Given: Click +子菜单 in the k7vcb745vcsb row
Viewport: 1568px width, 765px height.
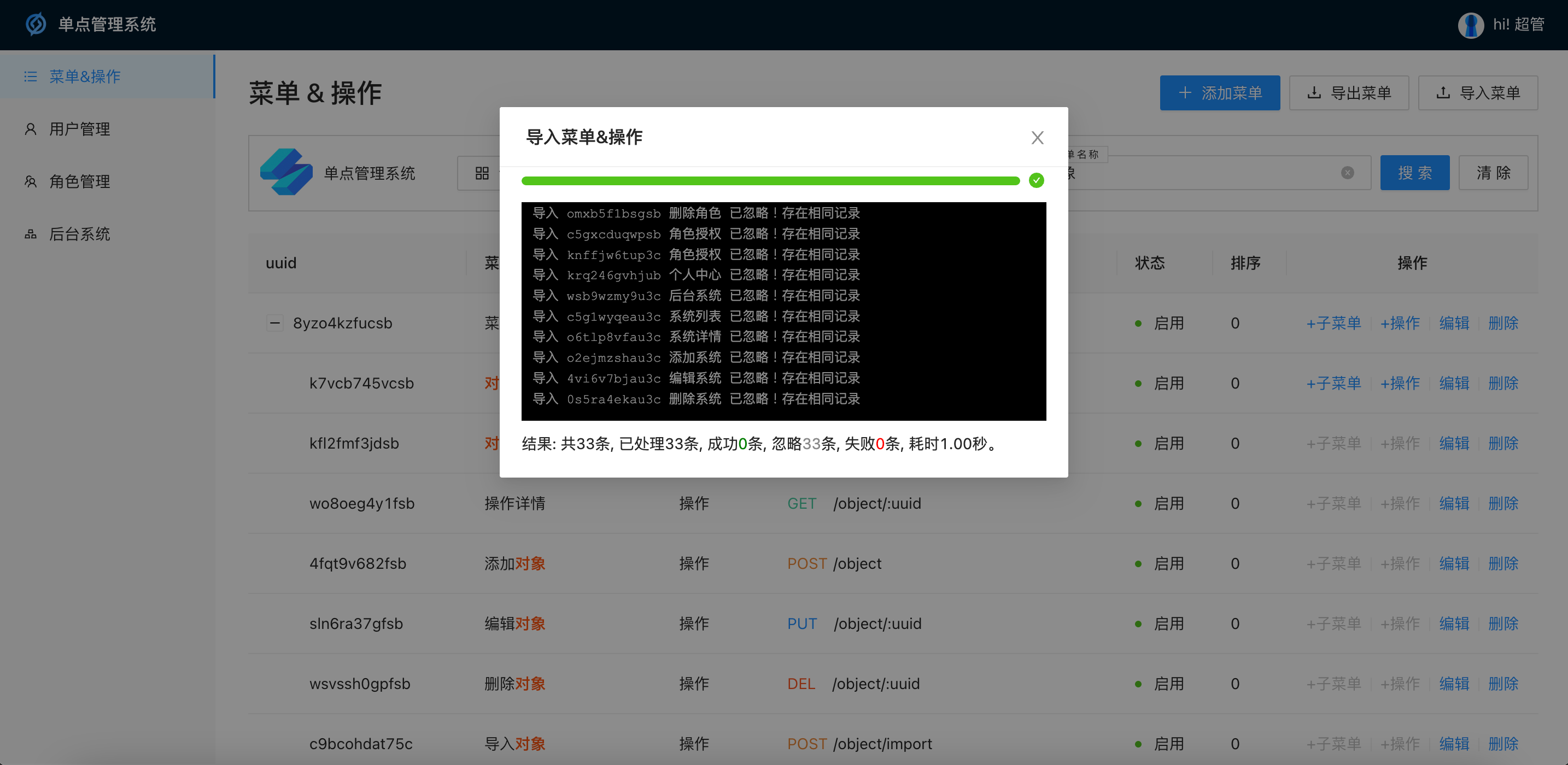Looking at the screenshot, I should (1333, 384).
